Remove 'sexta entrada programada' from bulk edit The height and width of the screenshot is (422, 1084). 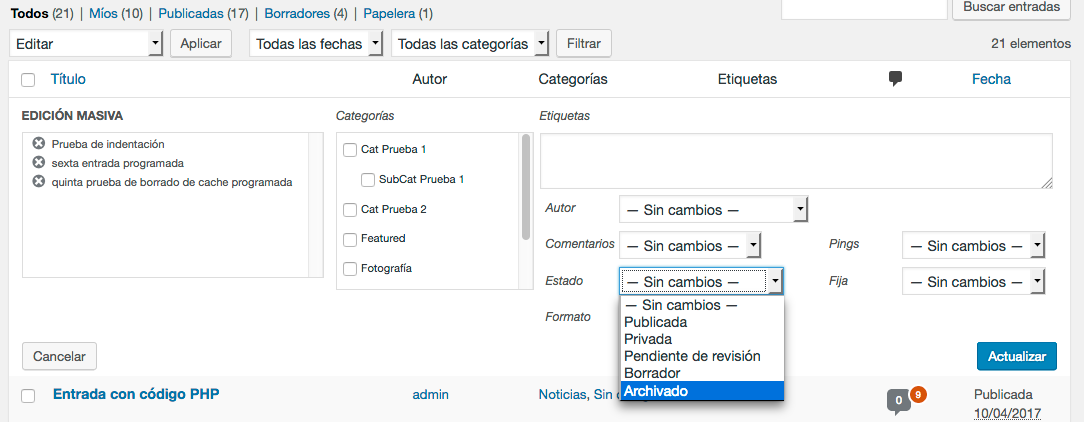click(38, 162)
